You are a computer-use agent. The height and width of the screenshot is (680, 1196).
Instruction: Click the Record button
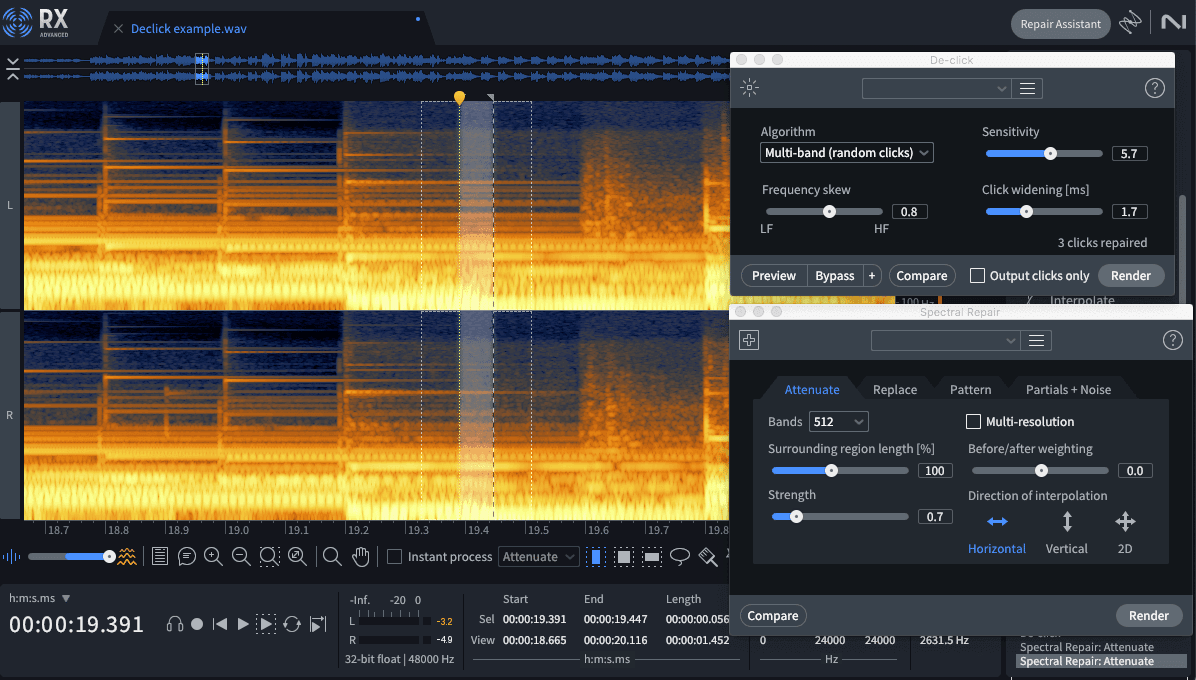(197, 624)
